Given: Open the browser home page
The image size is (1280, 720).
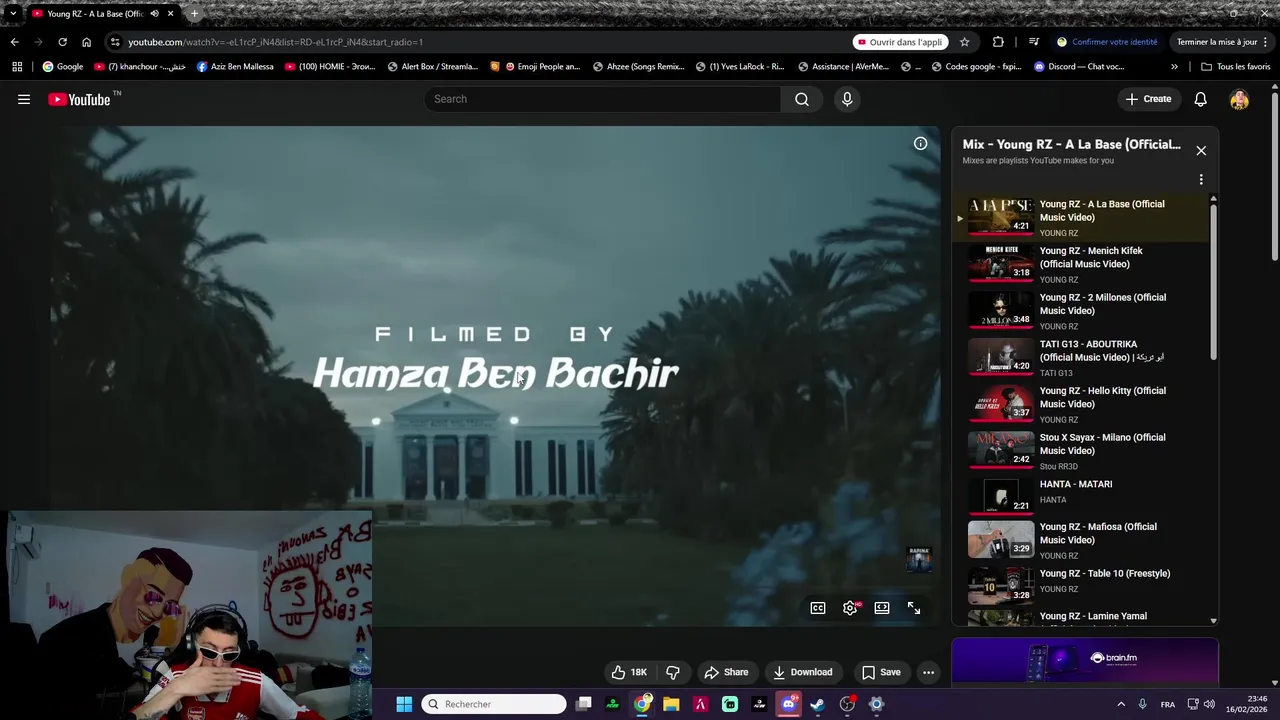Looking at the screenshot, I should pyautogui.click(x=86, y=42).
